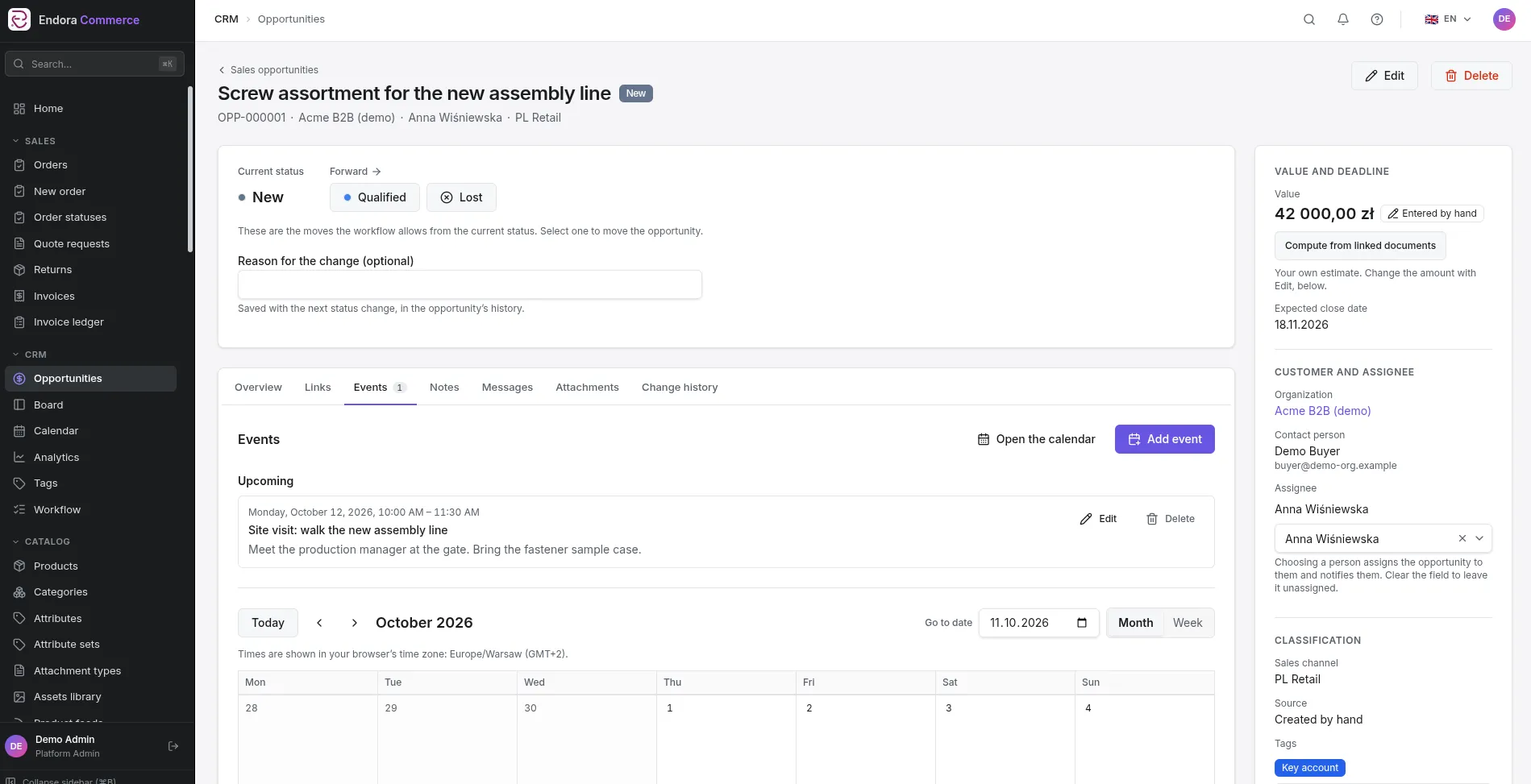The height and width of the screenshot is (784, 1531).
Task: Open the date picker calendar icon
Action: click(x=1082, y=623)
